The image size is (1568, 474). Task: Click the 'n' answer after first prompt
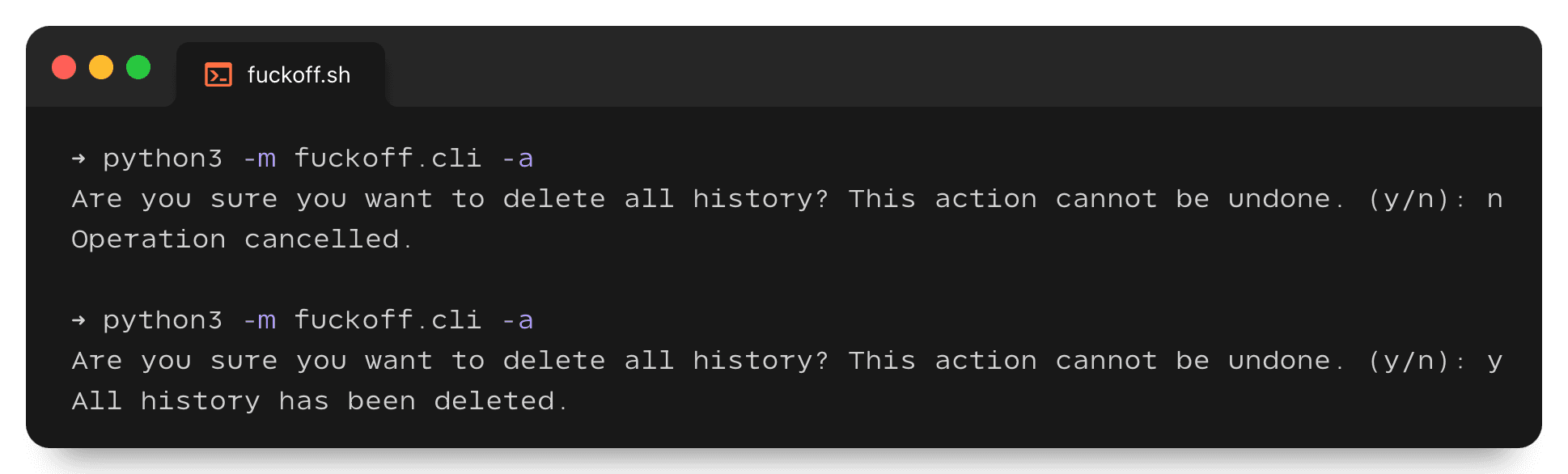point(1494,200)
